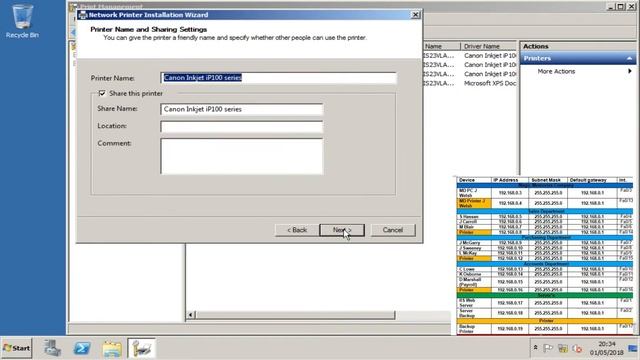Image resolution: width=640 pixels, height=360 pixels.
Task: Click the empty Location field
Action: (x=242, y=126)
